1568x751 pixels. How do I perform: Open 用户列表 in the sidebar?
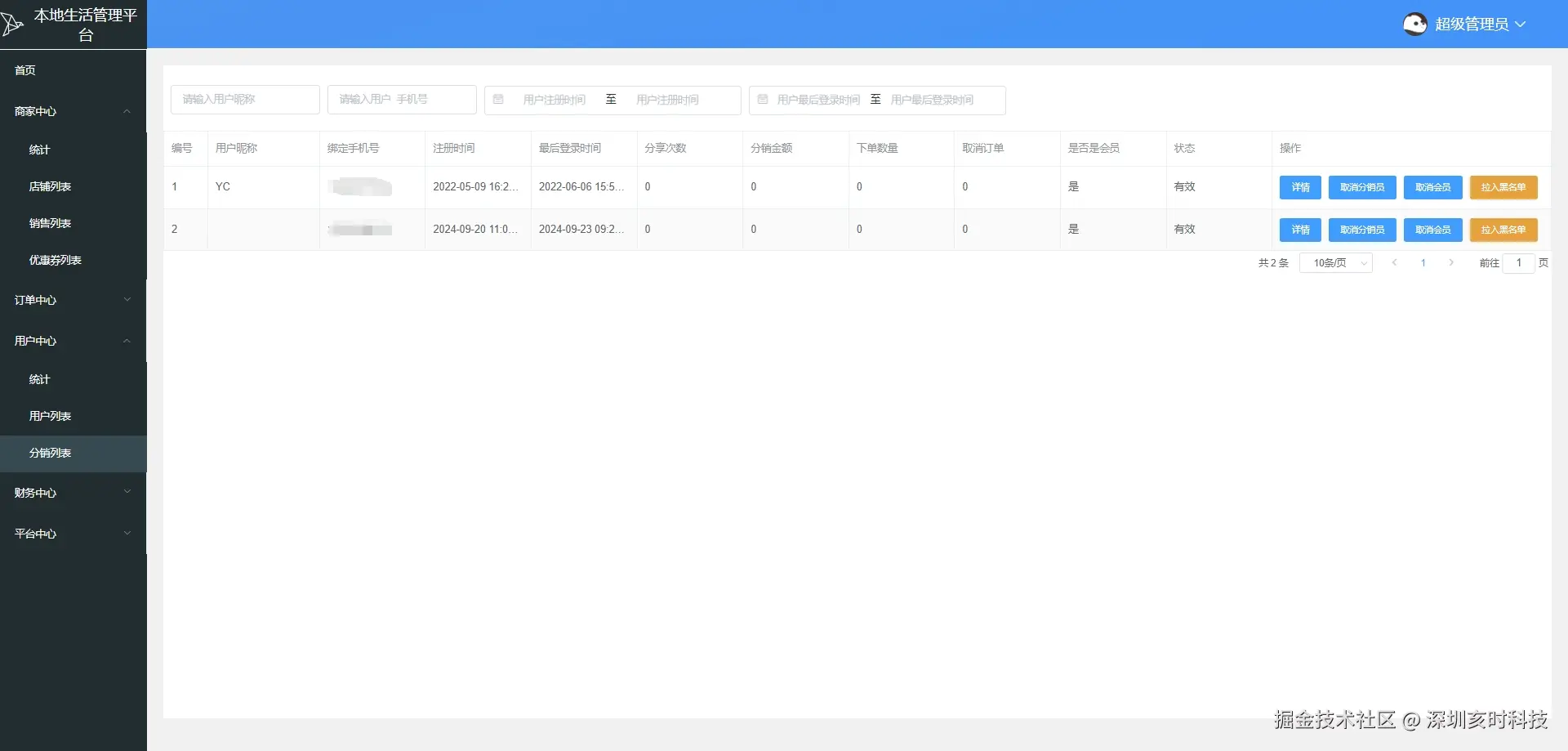tap(73, 416)
